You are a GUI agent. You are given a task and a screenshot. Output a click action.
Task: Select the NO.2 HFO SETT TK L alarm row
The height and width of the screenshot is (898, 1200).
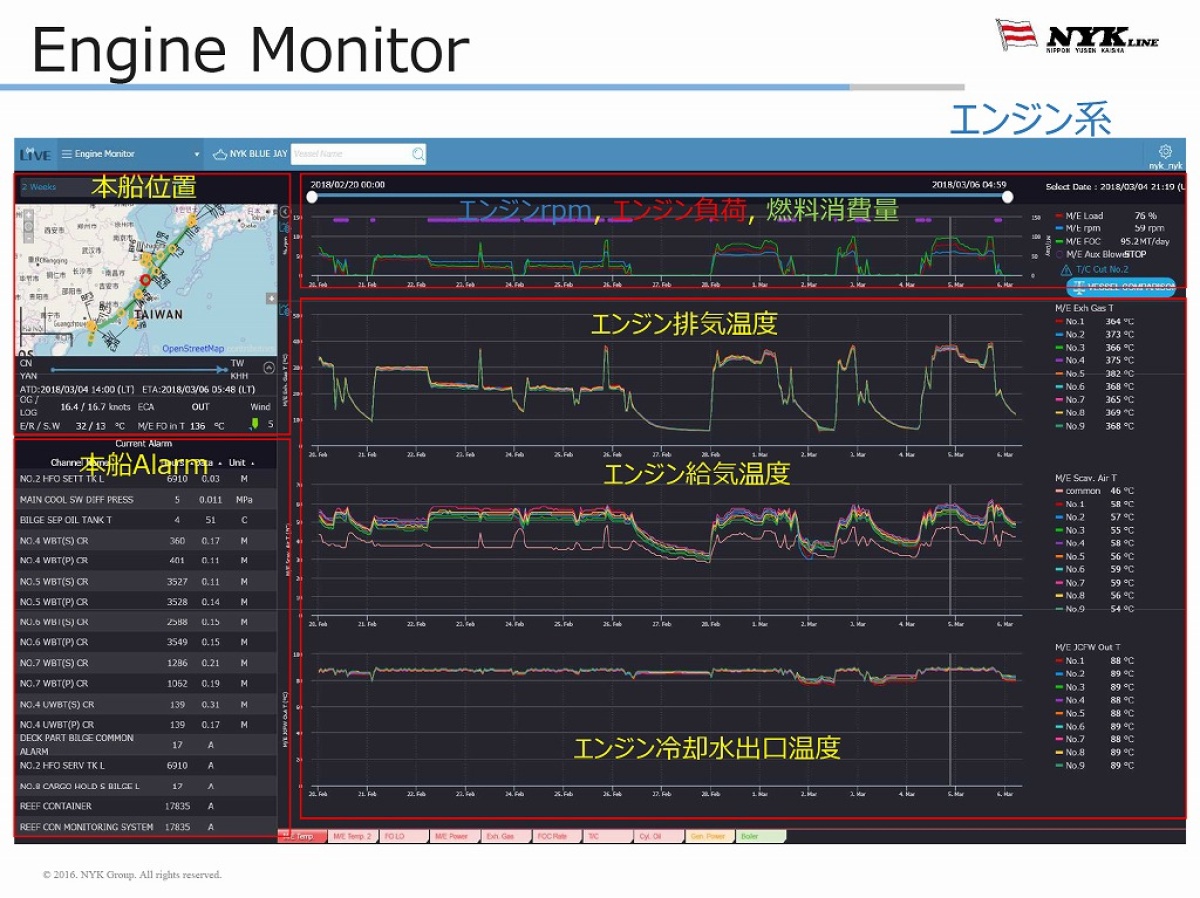pyautogui.click(x=147, y=479)
